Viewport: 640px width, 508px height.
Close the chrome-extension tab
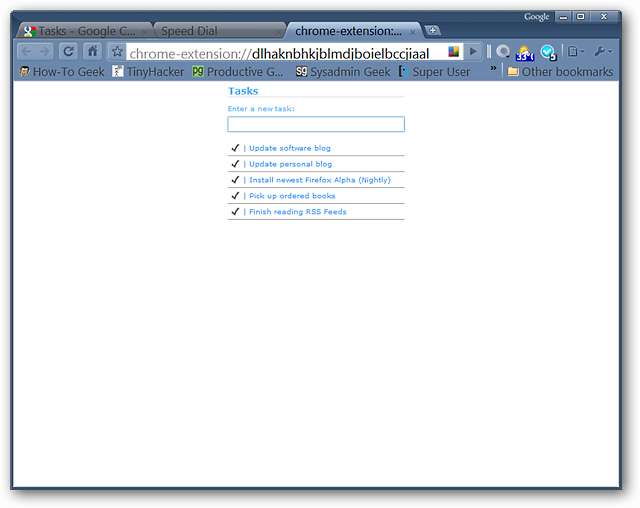(x=413, y=31)
